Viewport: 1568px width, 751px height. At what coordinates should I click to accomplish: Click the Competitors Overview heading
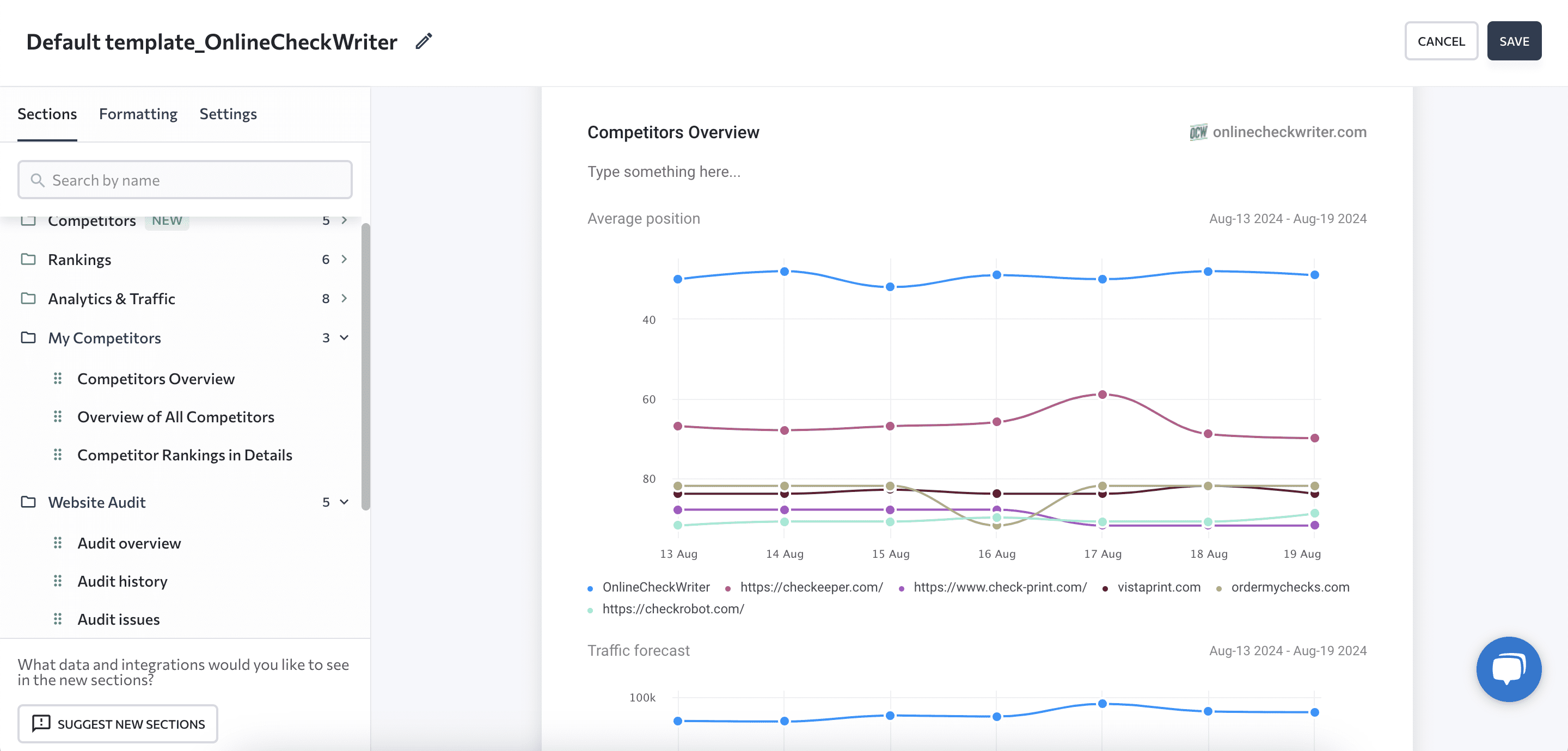click(x=673, y=132)
